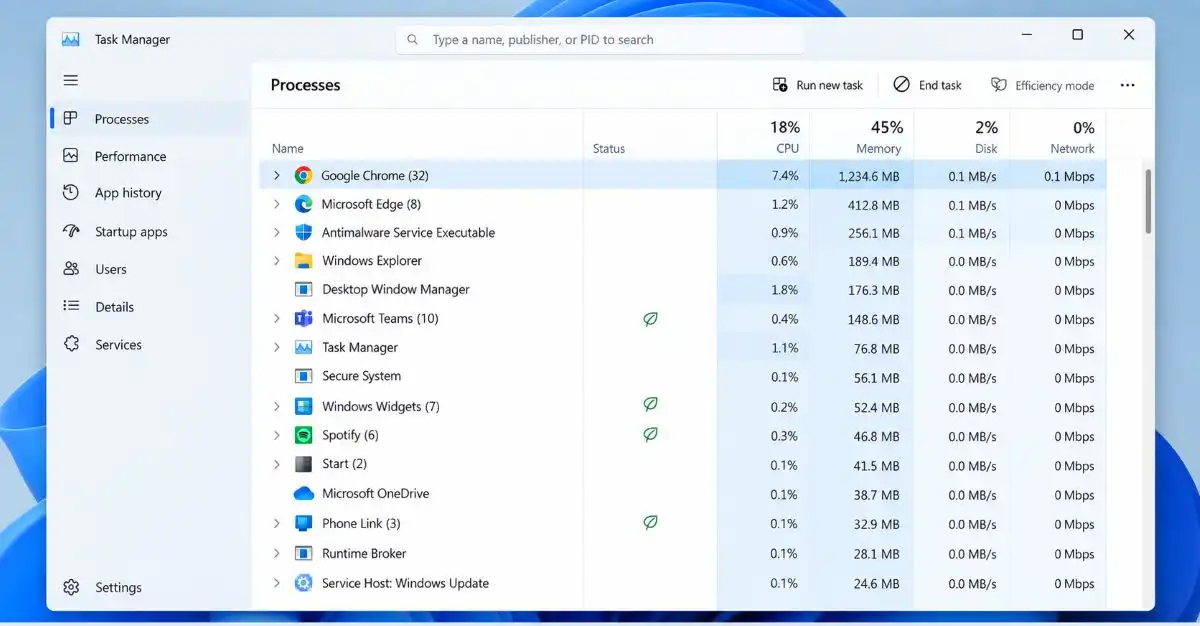Click the Spotify process icon
The width and height of the screenshot is (1200, 626).
point(303,435)
